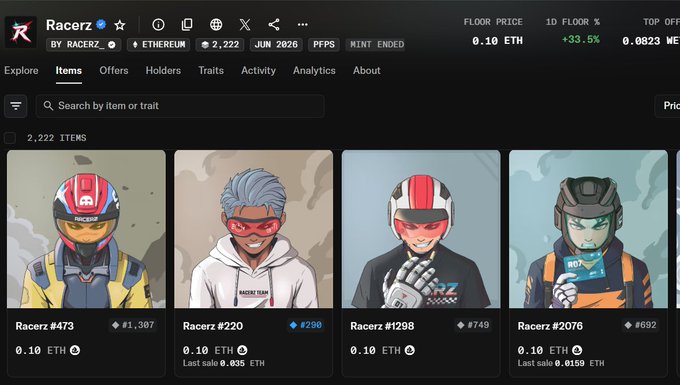Open the Racerz #220 artwork thumbnail

coord(254,229)
